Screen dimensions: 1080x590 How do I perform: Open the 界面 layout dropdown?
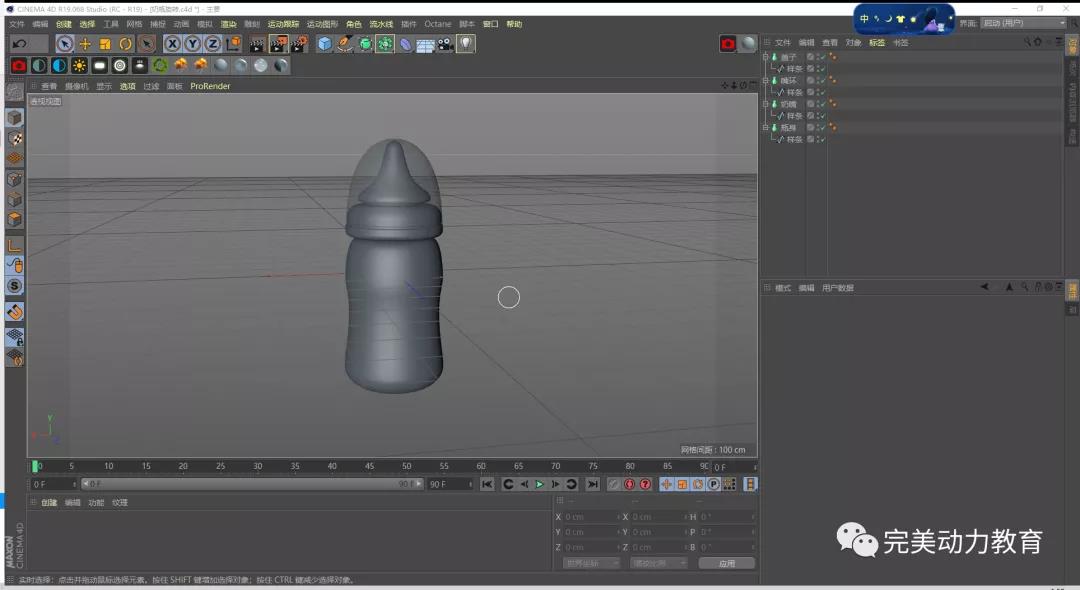[x=1023, y=23]
